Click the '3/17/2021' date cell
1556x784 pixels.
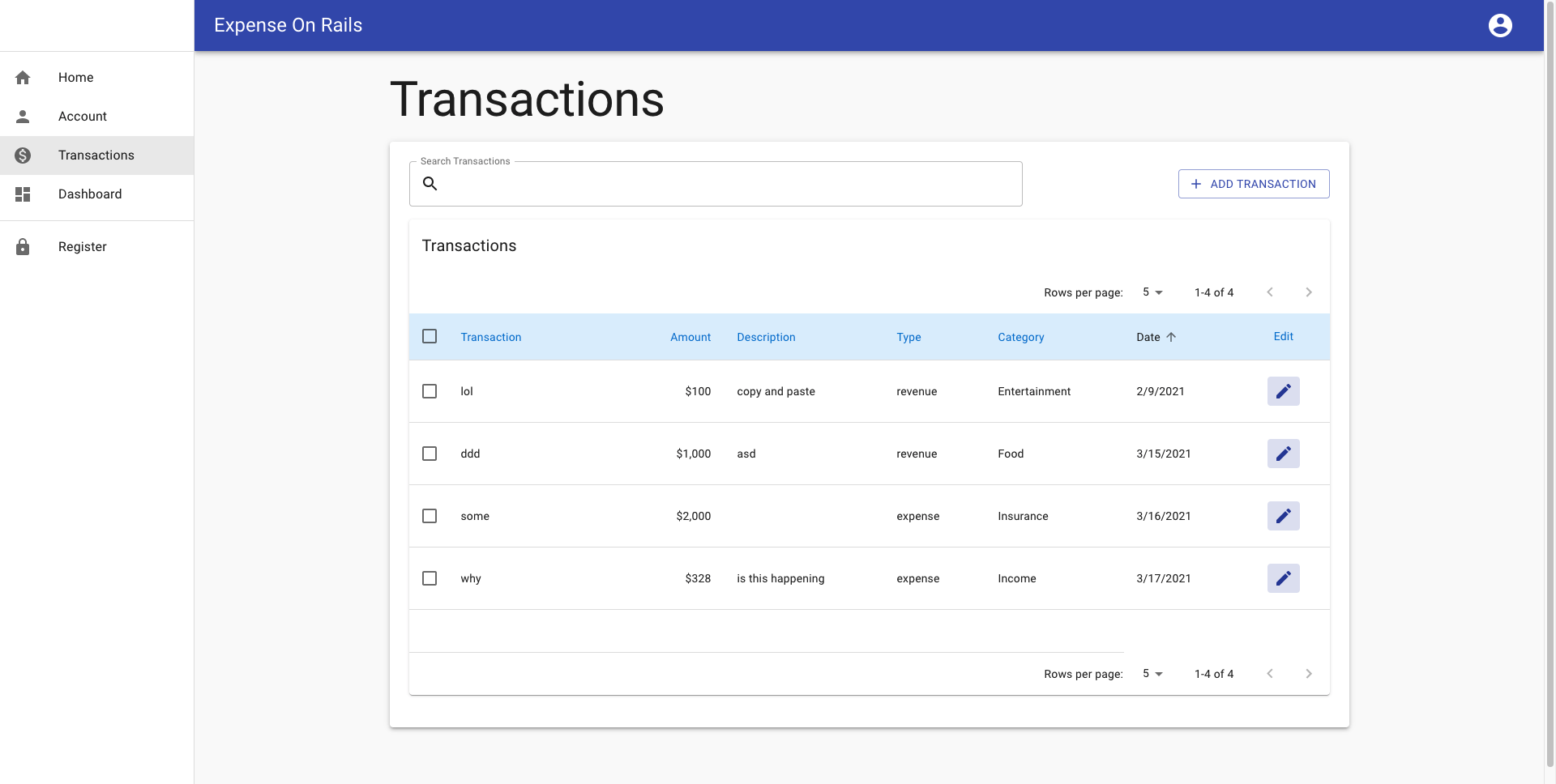click(x=1164, y=578)
